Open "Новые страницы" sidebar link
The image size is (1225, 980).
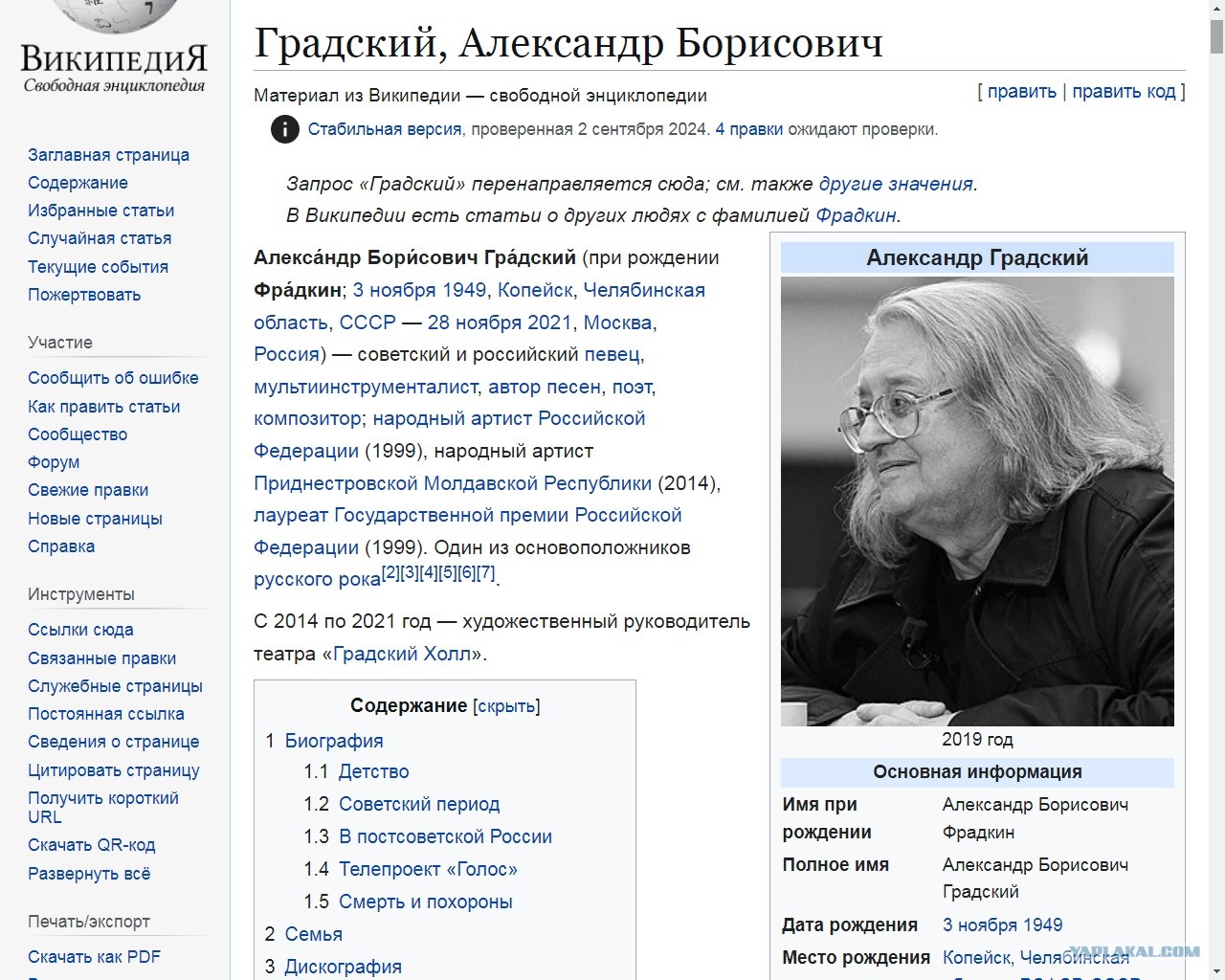[95, 519]
